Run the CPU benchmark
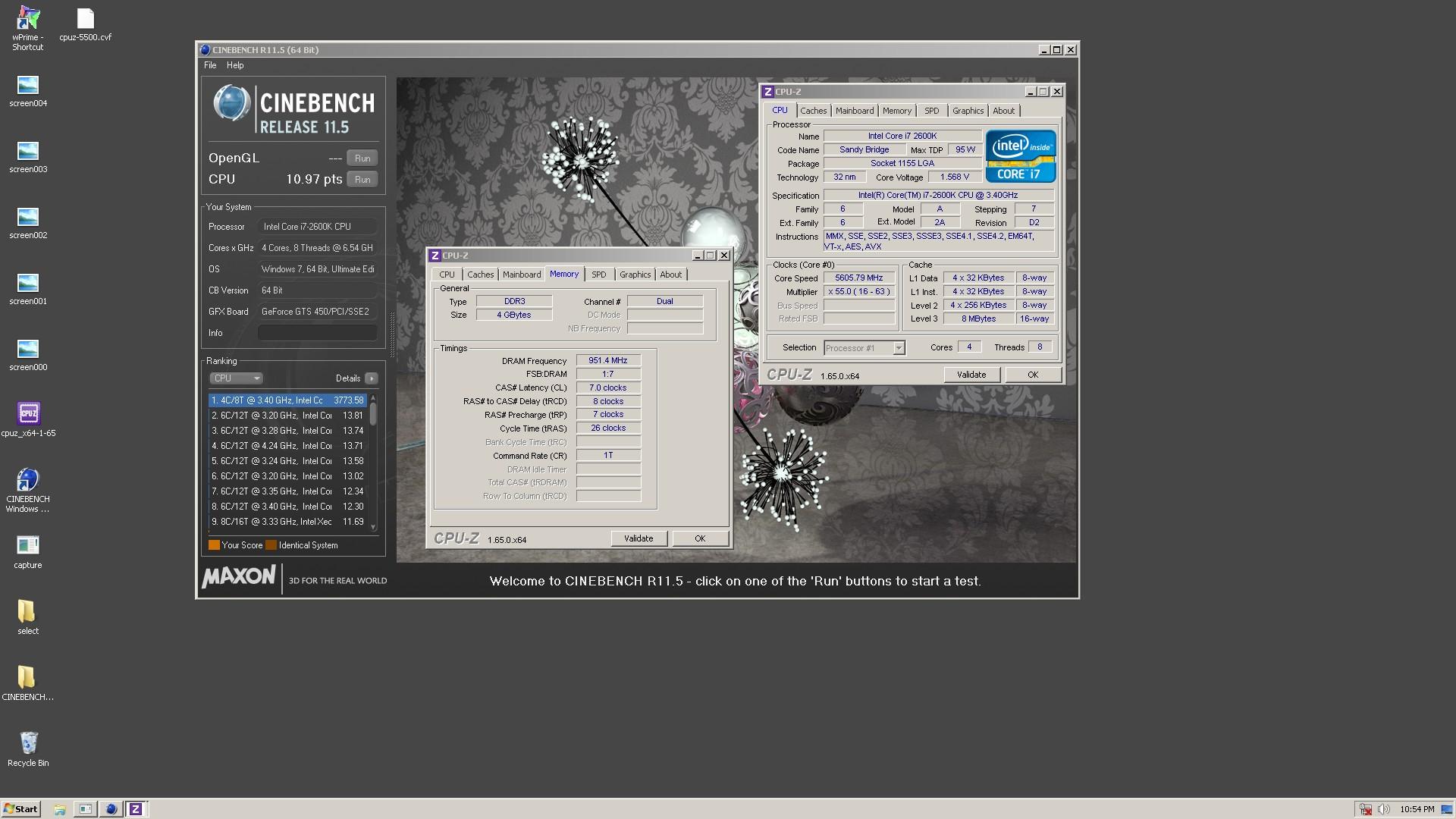 pos(362,180)
